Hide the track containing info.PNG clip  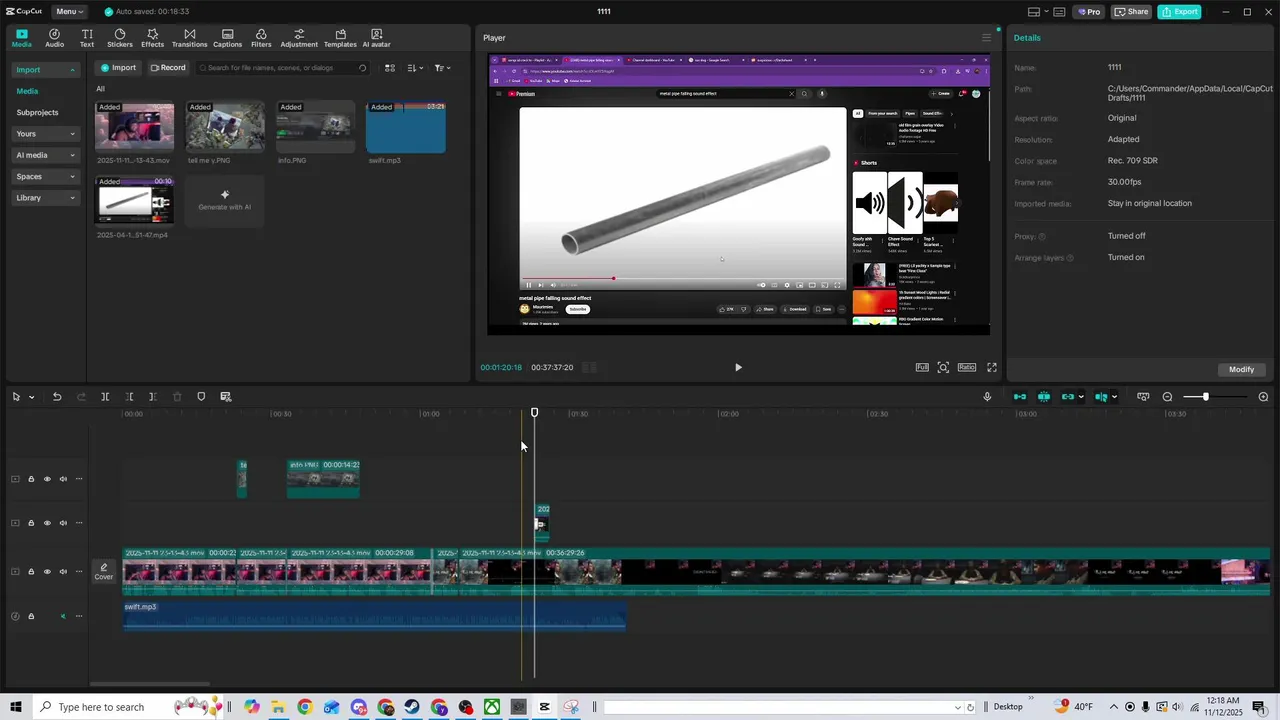pyautogui.click(x=47, y=479)
